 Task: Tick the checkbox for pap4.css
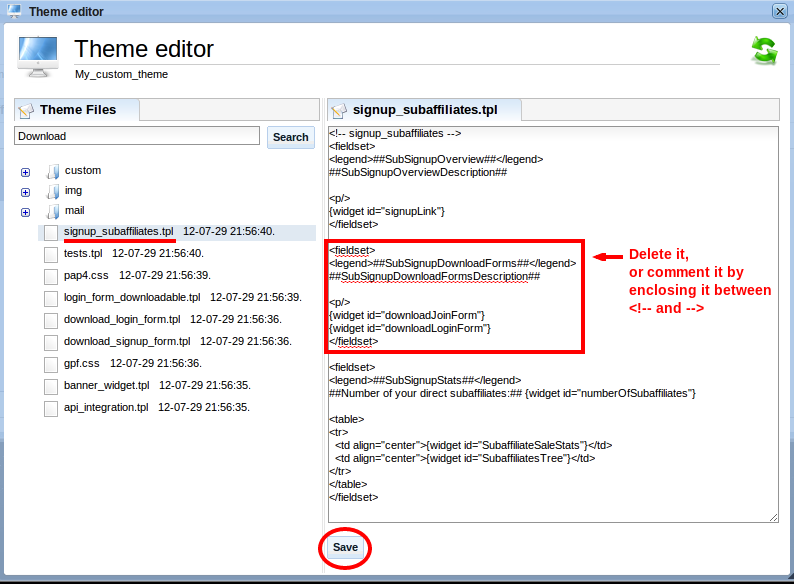pyautogui.click(x=51, y=277)
